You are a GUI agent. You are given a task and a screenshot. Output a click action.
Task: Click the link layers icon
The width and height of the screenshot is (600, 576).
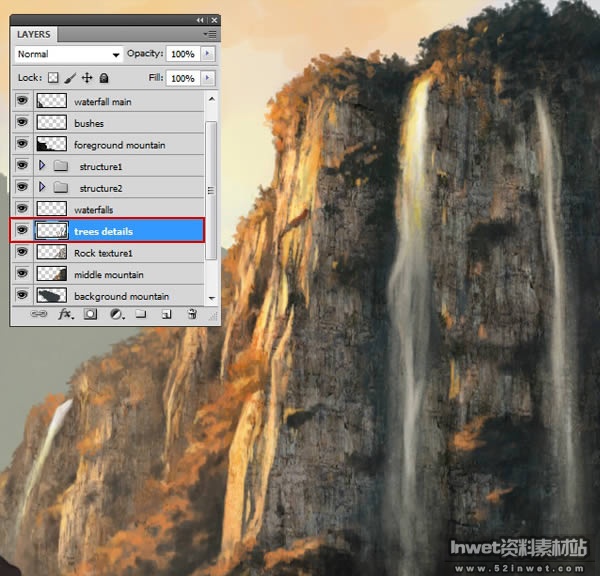(39, 314)
